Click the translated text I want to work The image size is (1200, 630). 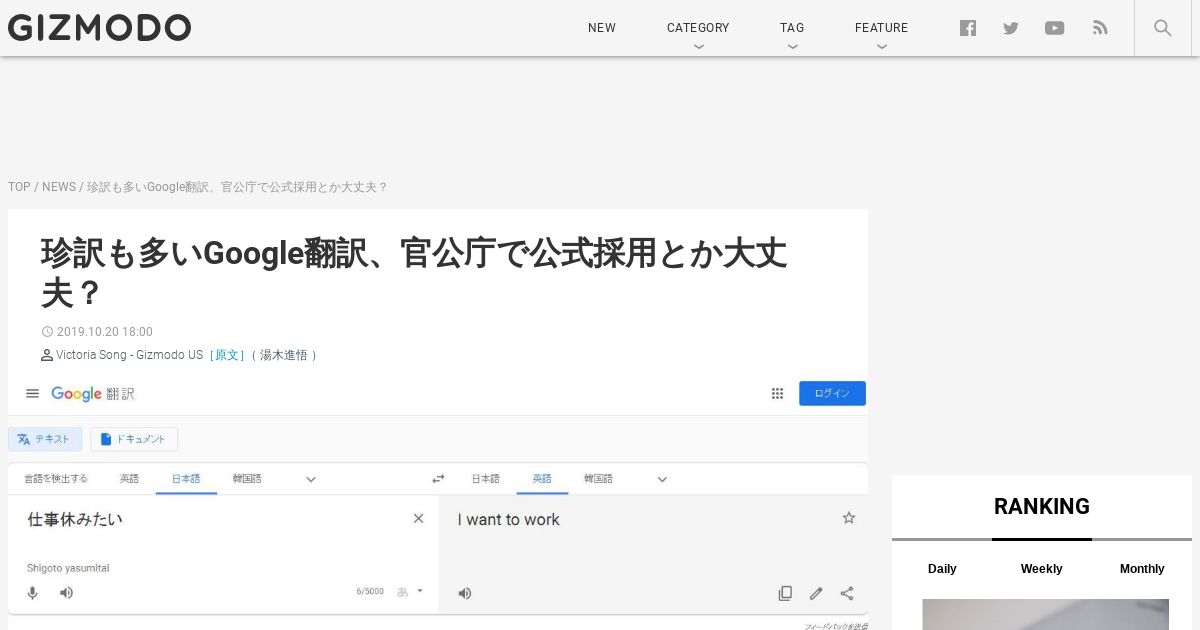pos(508,520)
